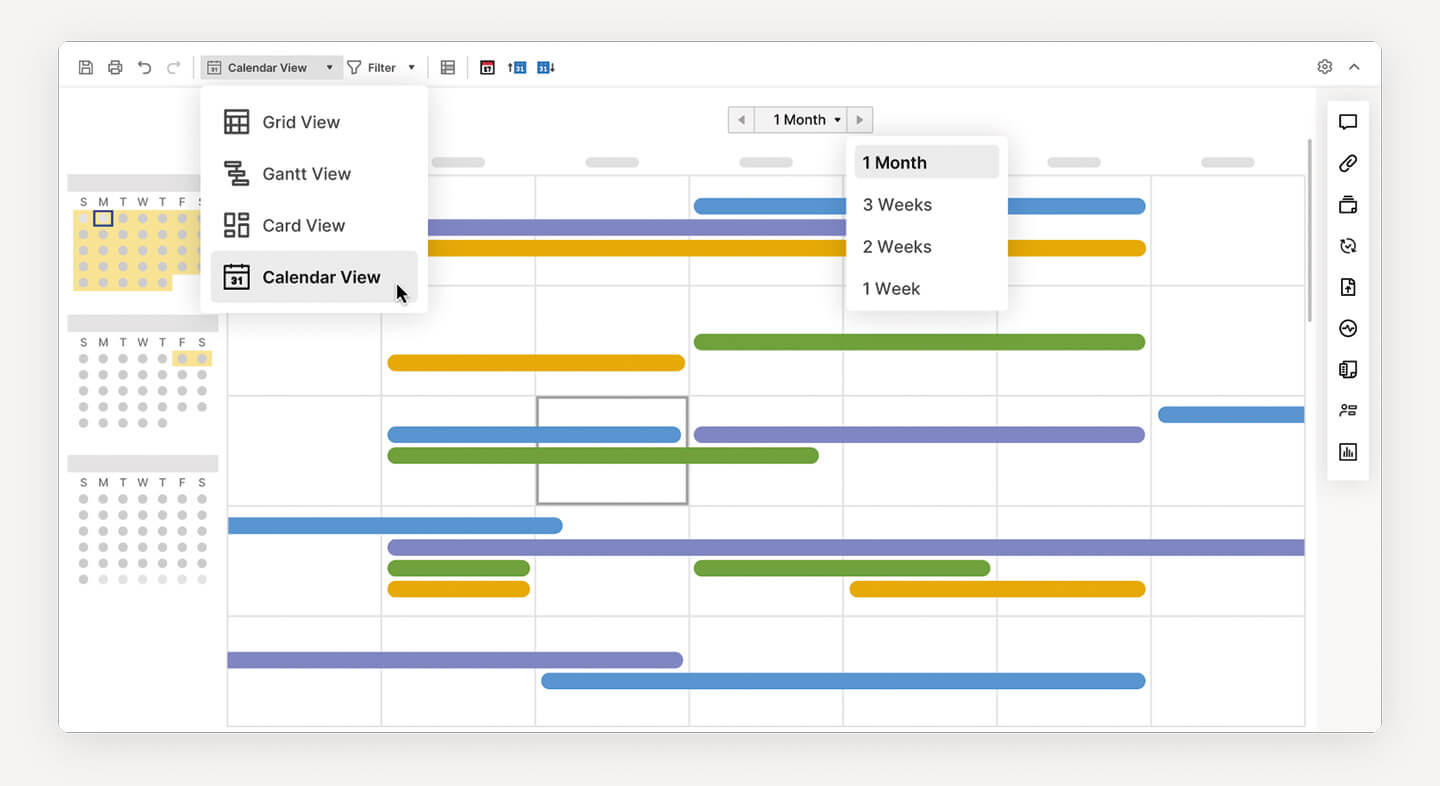Click the green task bar in second week row
Image resolution: width=1440 pixels, height=786 pixels.
(918, 342)
